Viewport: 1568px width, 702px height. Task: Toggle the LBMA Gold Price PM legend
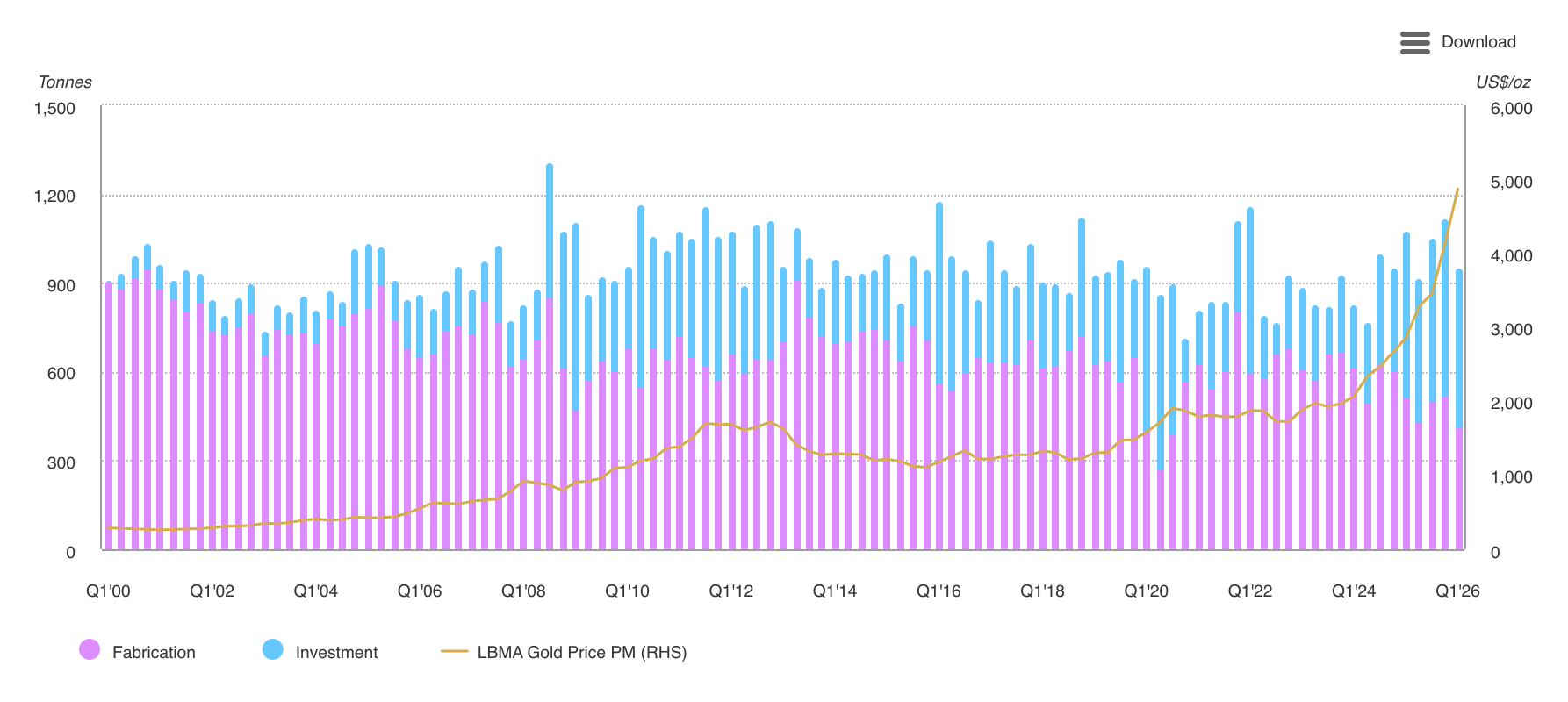pyautogui.click(x=564, y=652)
